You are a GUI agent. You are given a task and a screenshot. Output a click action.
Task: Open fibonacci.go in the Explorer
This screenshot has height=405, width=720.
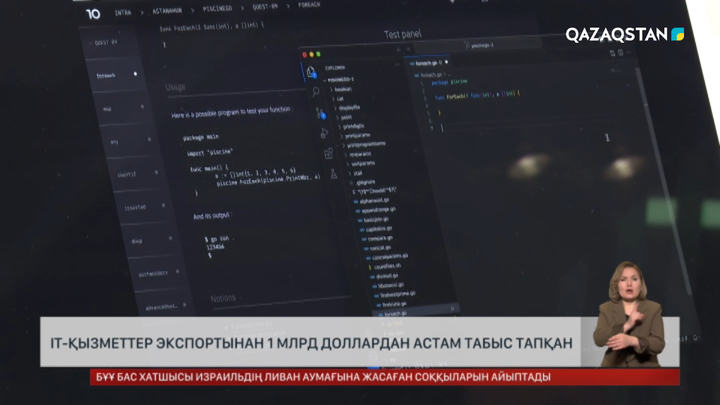pyautogui.click(x=388, y=285)
